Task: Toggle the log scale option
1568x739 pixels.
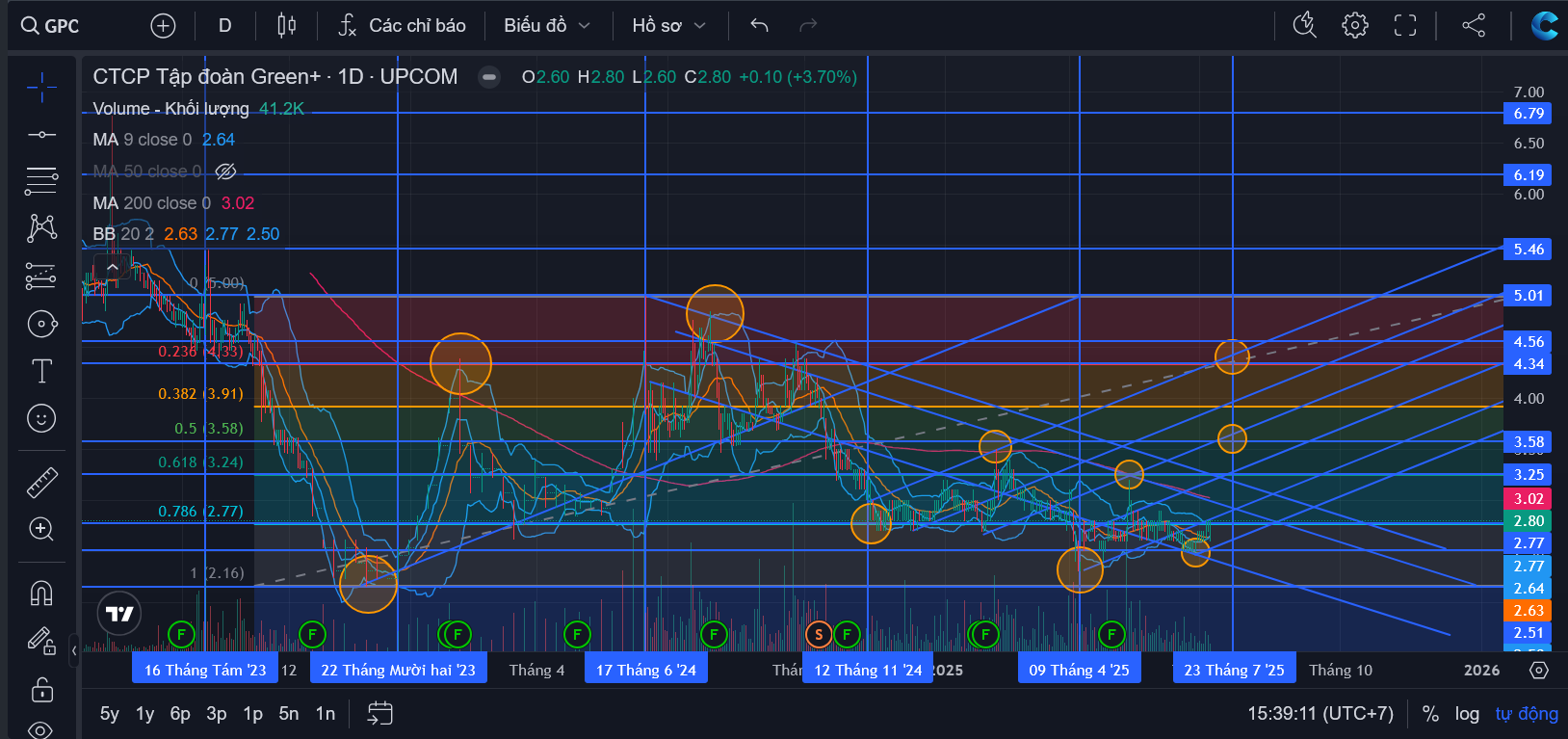Action: (x=1467, y=714)
